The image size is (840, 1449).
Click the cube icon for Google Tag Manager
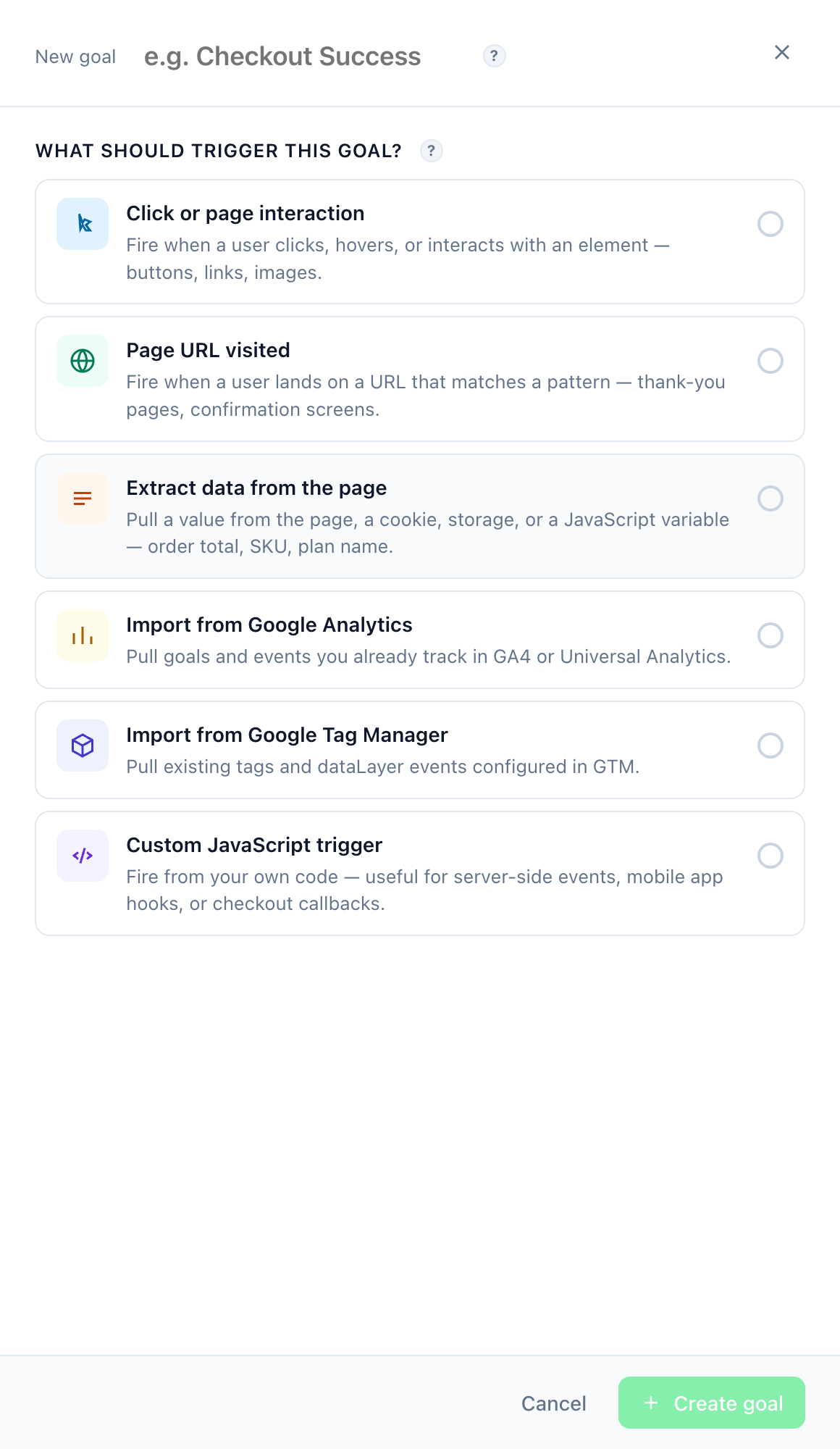83,746
